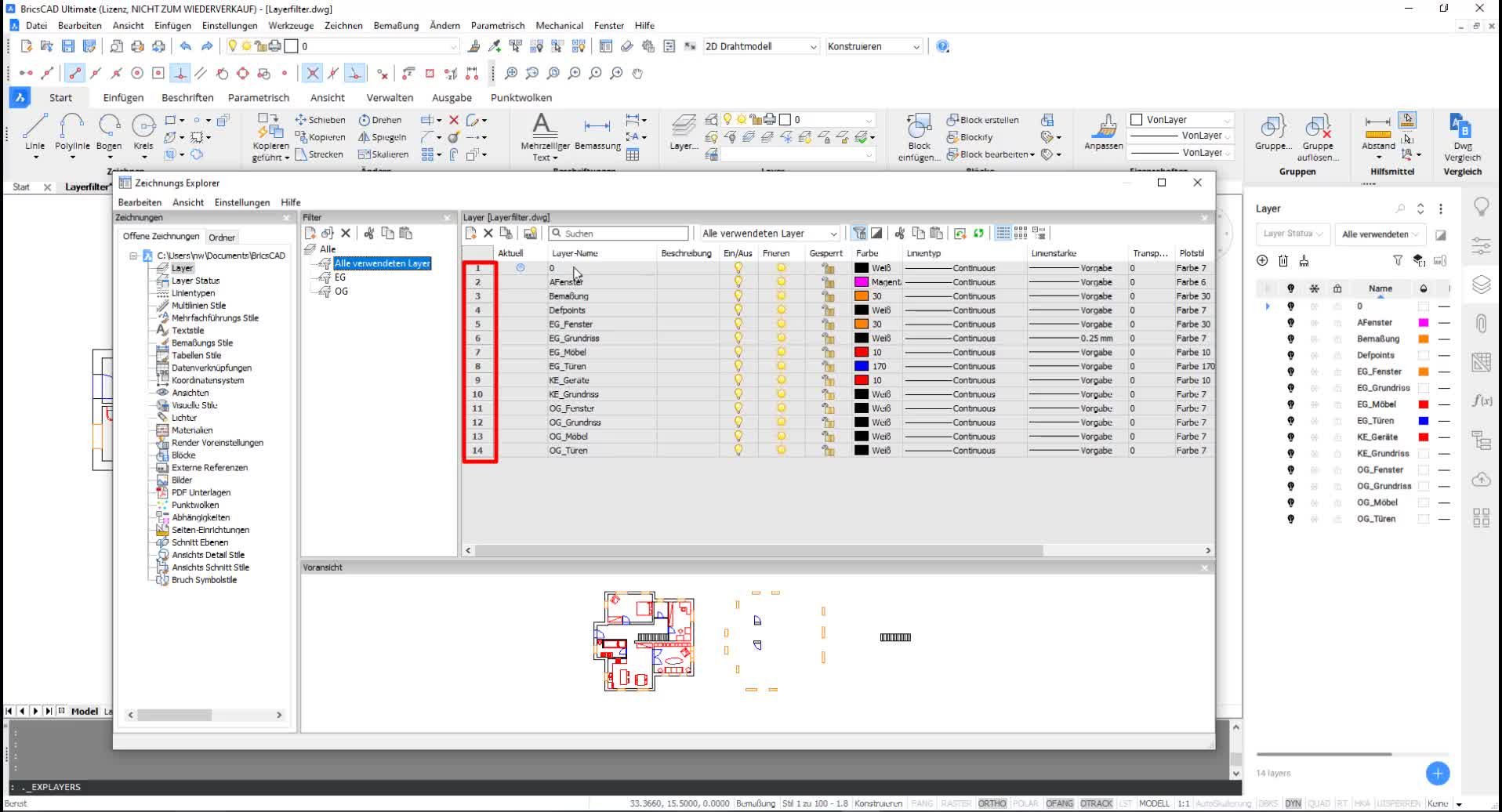Click the undo arrow in top toolbar

[185, 46]
